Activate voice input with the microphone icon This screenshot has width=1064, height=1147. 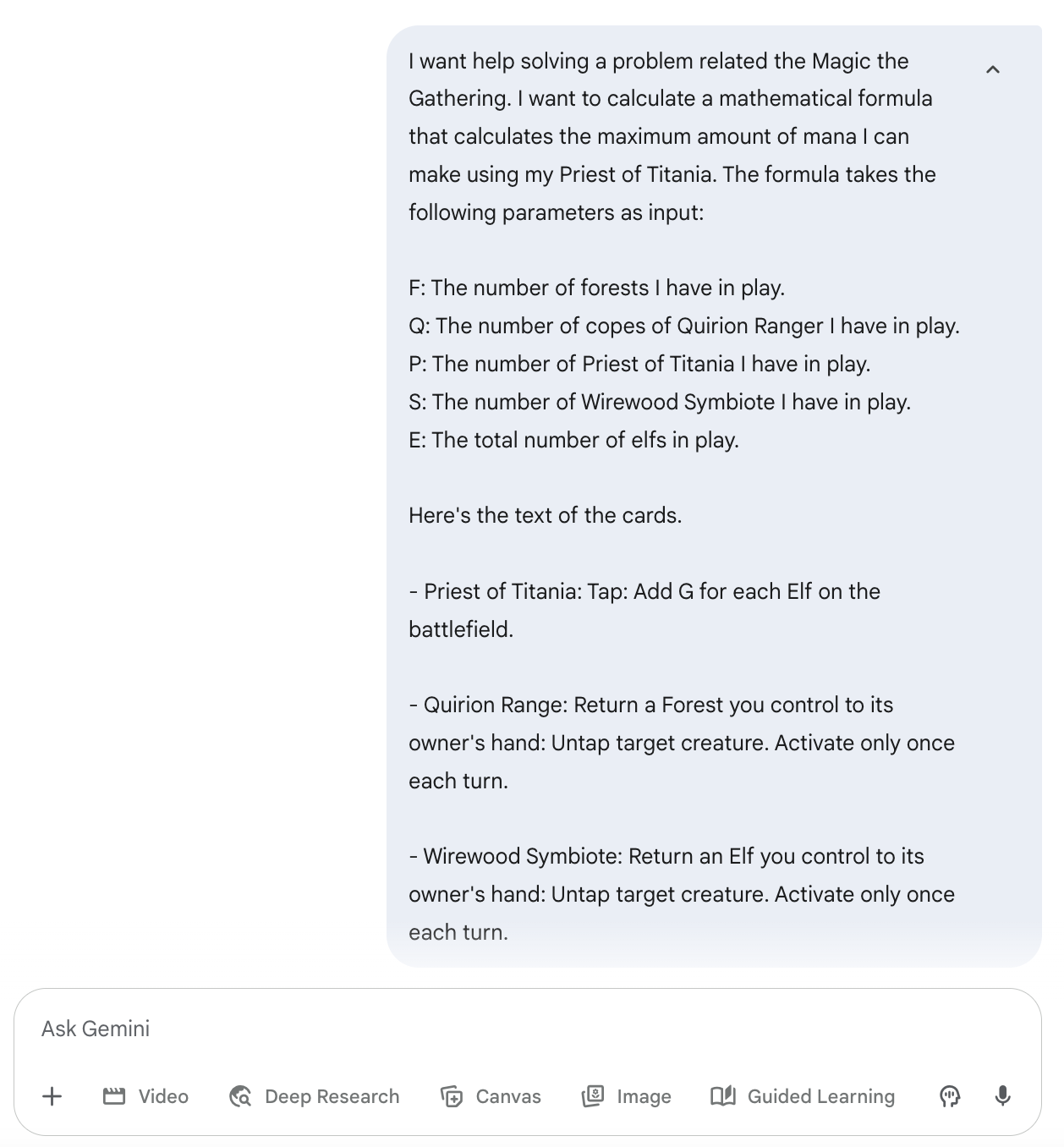pos(1003,1096)
